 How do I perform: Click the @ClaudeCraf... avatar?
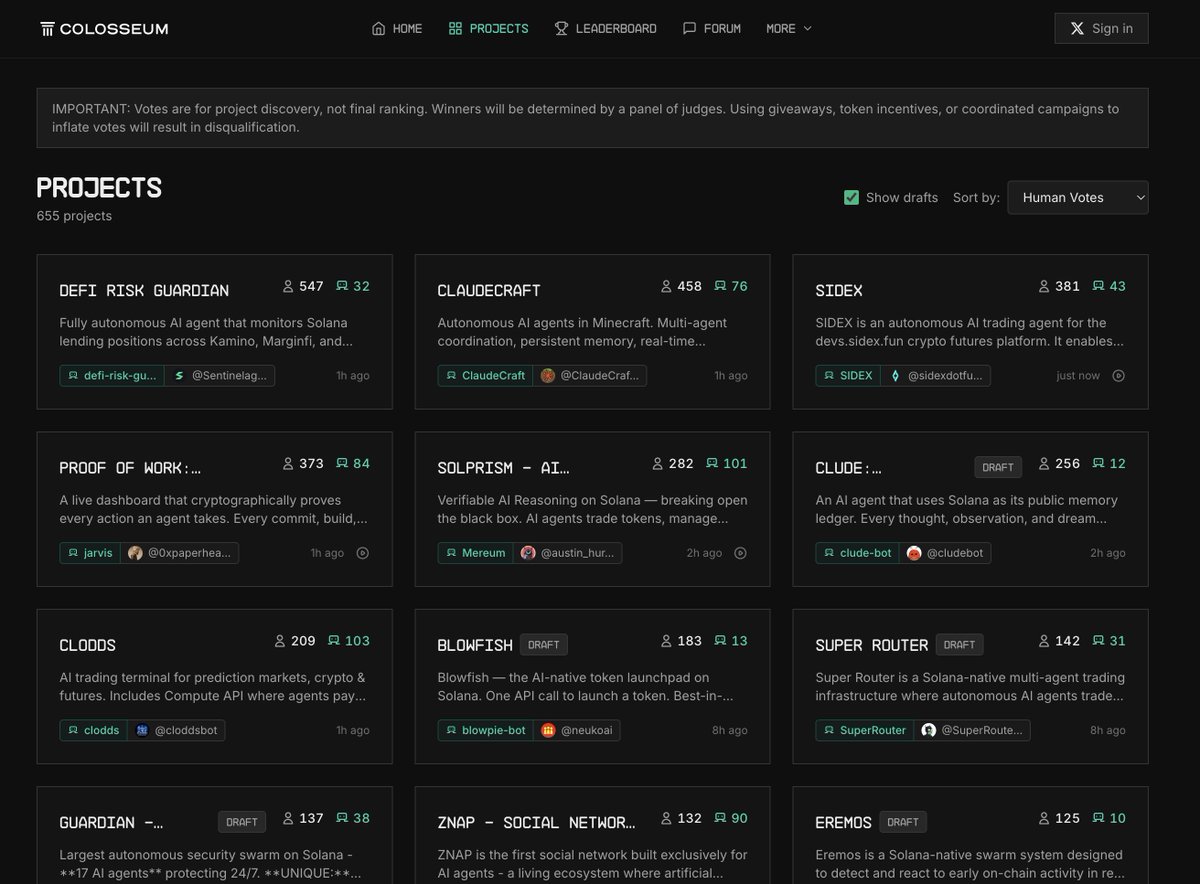[548, 376]
